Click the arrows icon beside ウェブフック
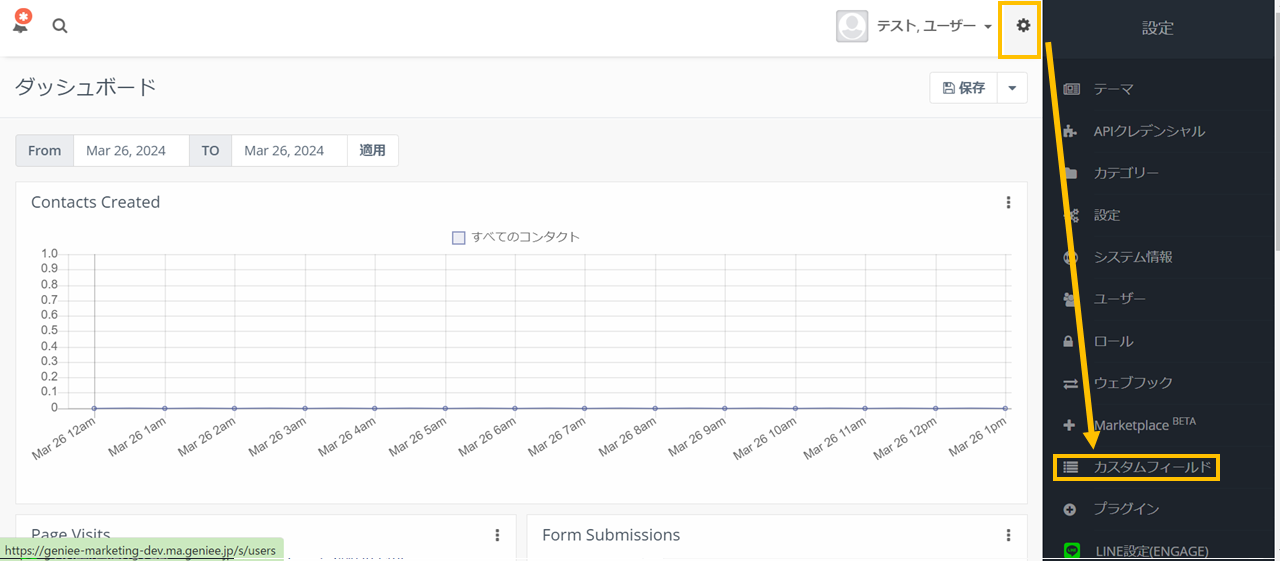Screen dimensions: 1280x561 click(1071, 383)
